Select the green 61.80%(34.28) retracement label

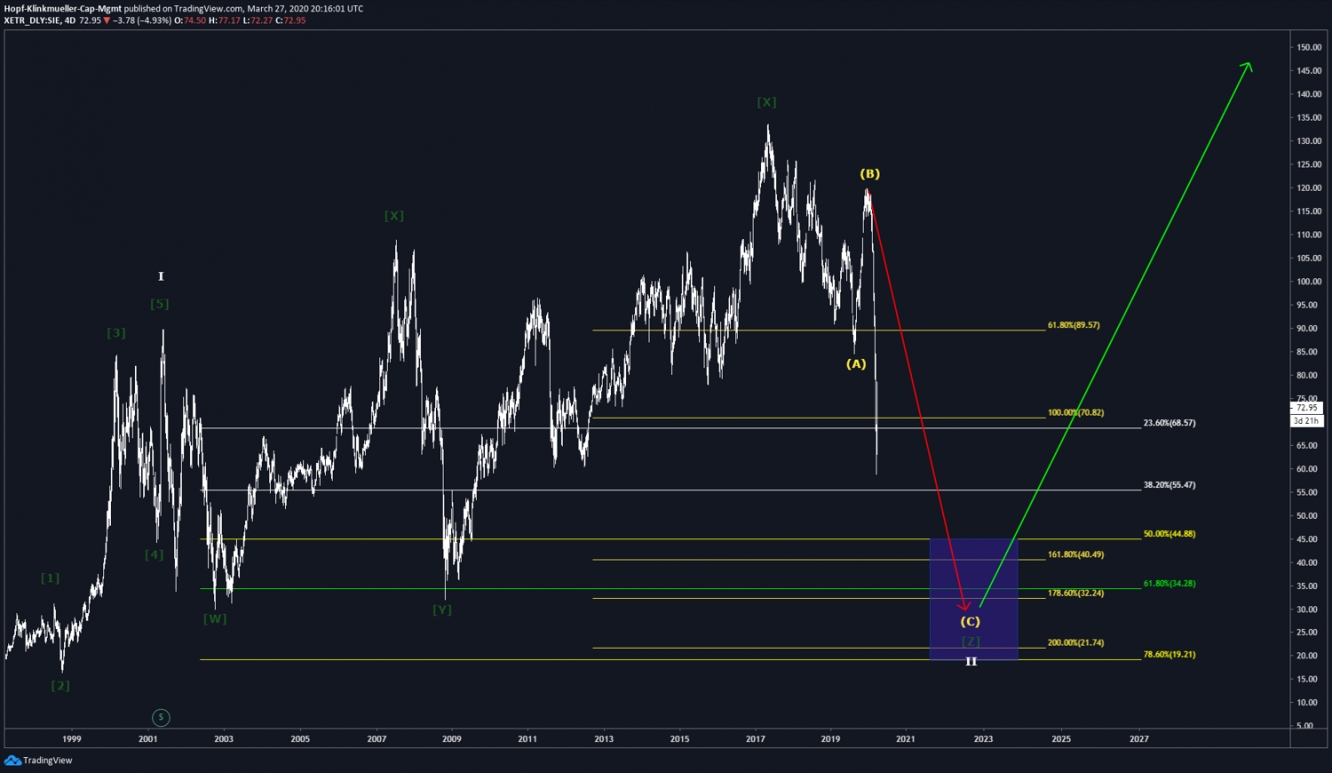[x=1169, y=583]
